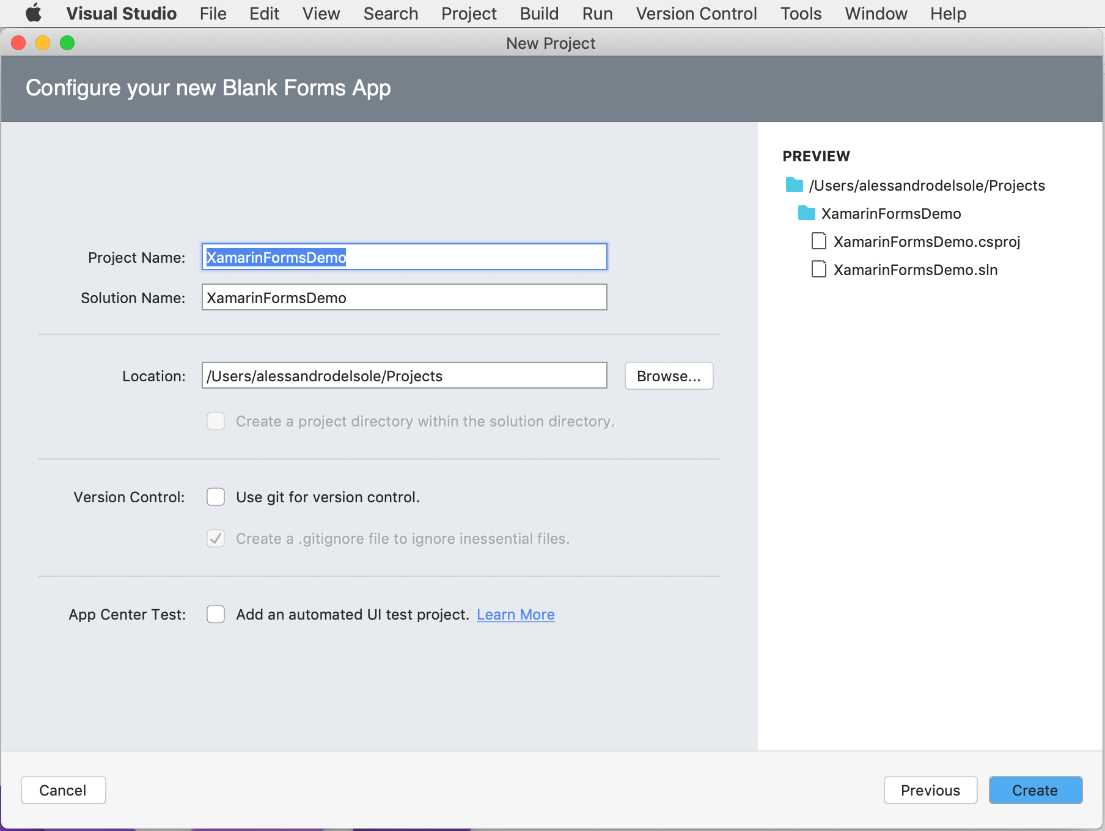Open the Build menu
The height and width of the screenshot is (831, 1105).
coord(539,13)
